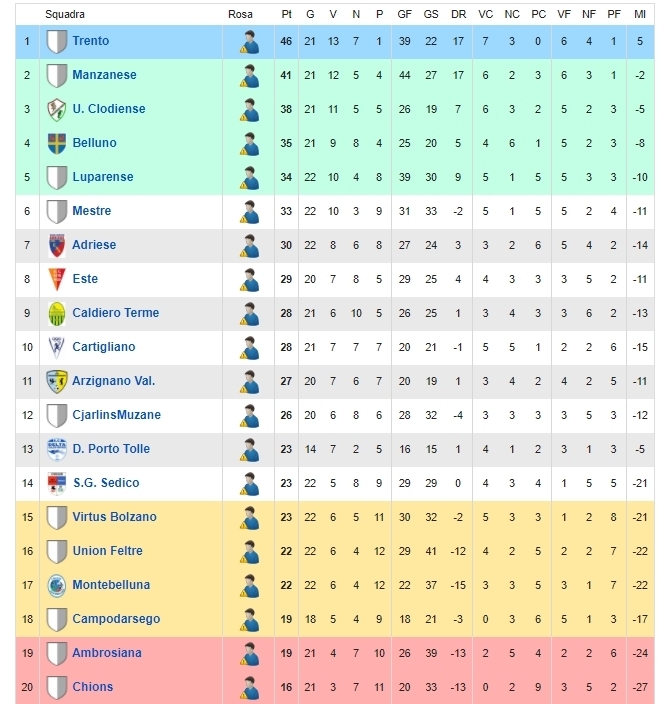The image size is (665, 704).
Task: Click the Arzignano Val. shield logo
Action: pyautogui.click(x=57, y=382)
